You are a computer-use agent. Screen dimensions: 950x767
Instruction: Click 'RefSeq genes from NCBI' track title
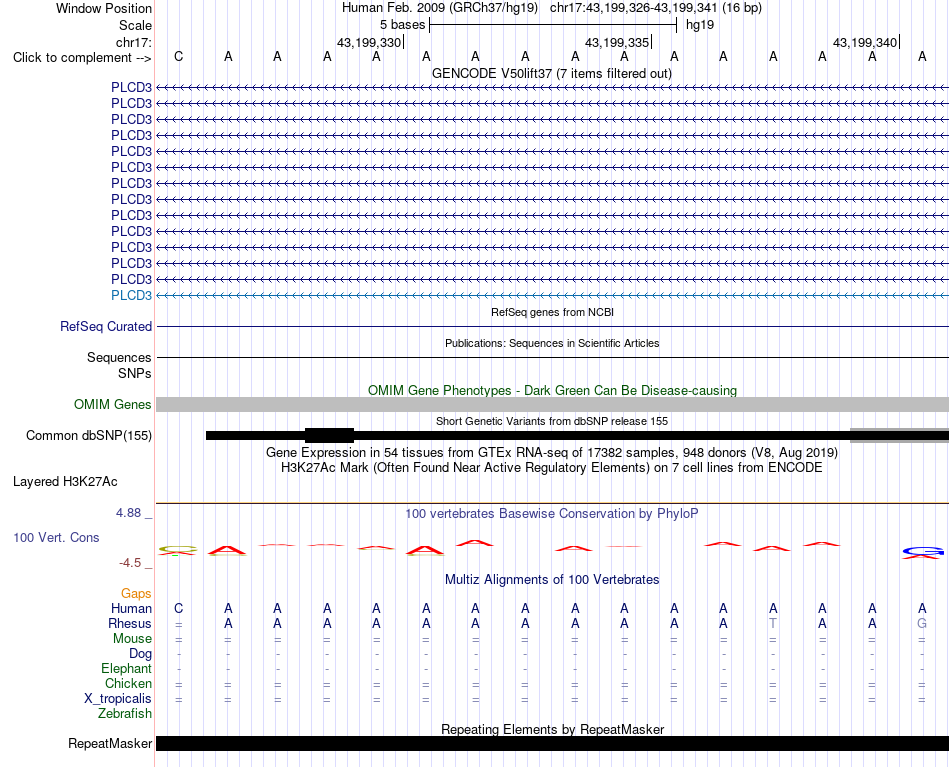coord(552,312)
